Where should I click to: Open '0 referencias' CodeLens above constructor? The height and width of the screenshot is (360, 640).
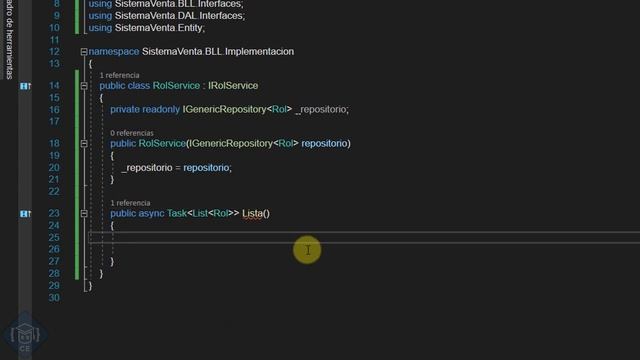click(132, 133)
